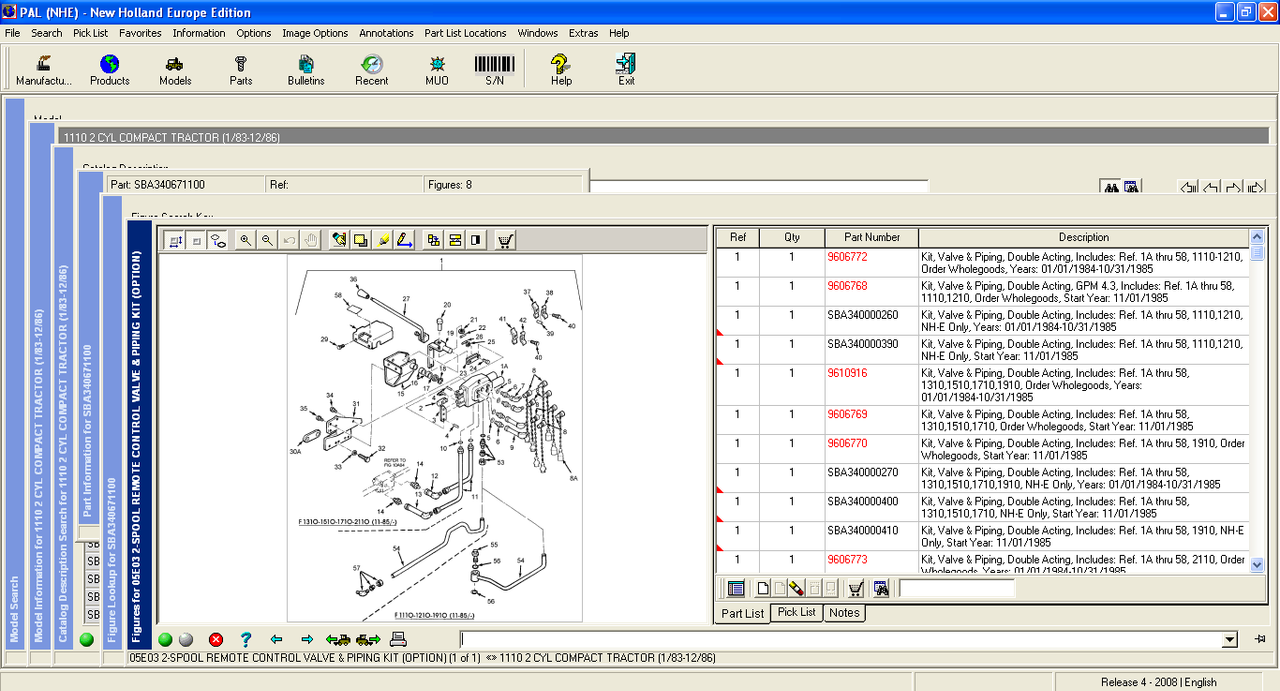Image resolution: width=1280 pixels, height=691 pixels.
Task: Click the last-page navigation arrow
Action: click(x=1256, y=187)
